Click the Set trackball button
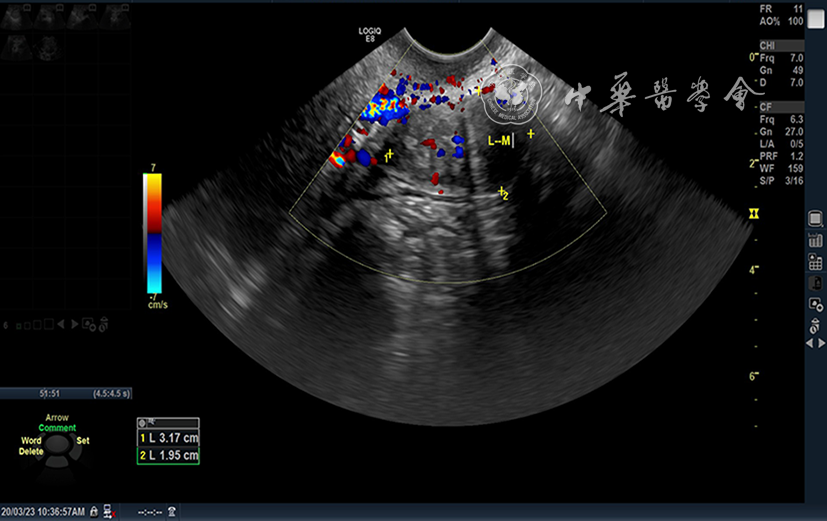 (83, 440)
